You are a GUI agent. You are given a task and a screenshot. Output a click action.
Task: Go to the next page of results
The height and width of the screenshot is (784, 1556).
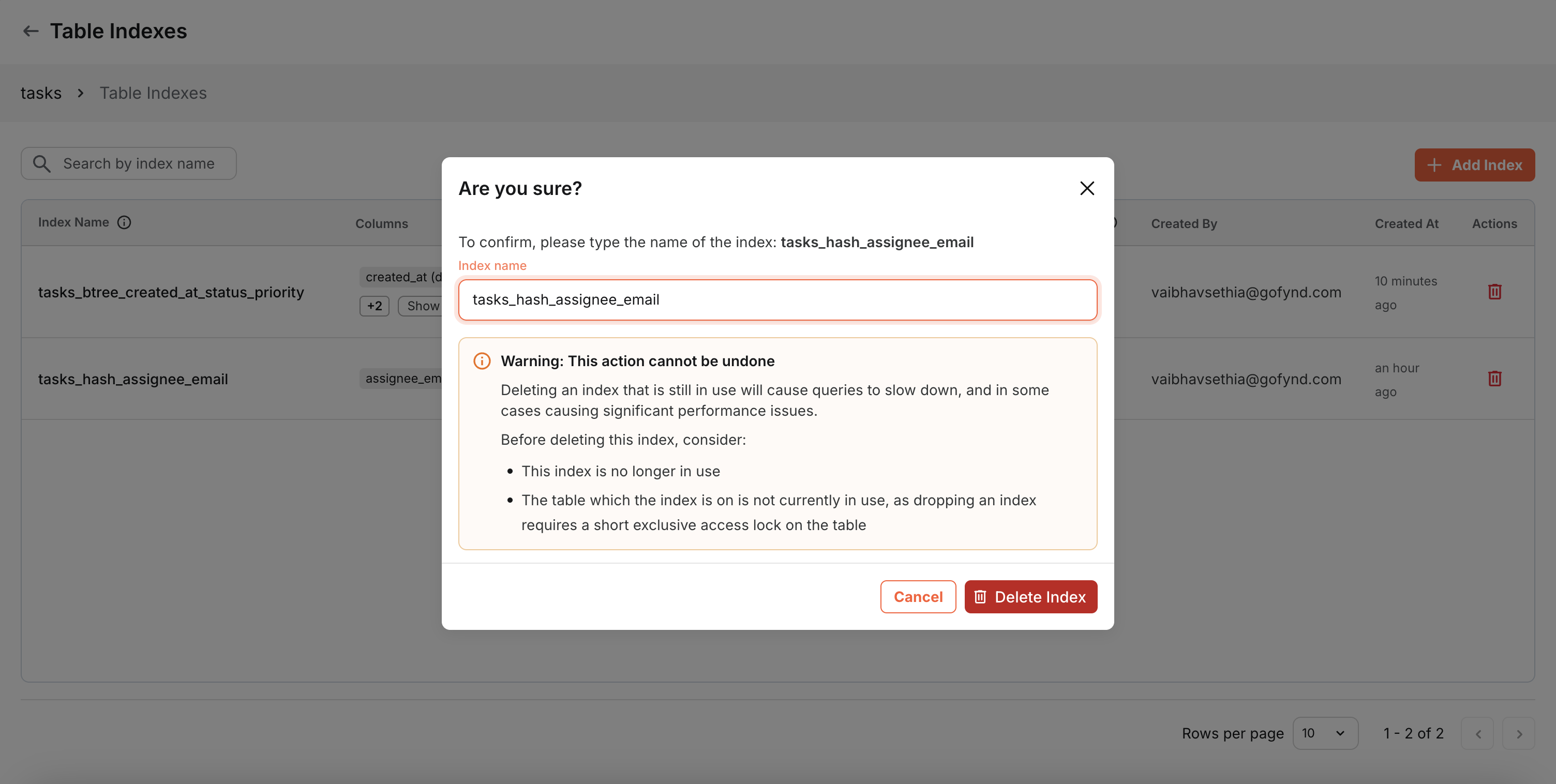[x=1519, y=734]
